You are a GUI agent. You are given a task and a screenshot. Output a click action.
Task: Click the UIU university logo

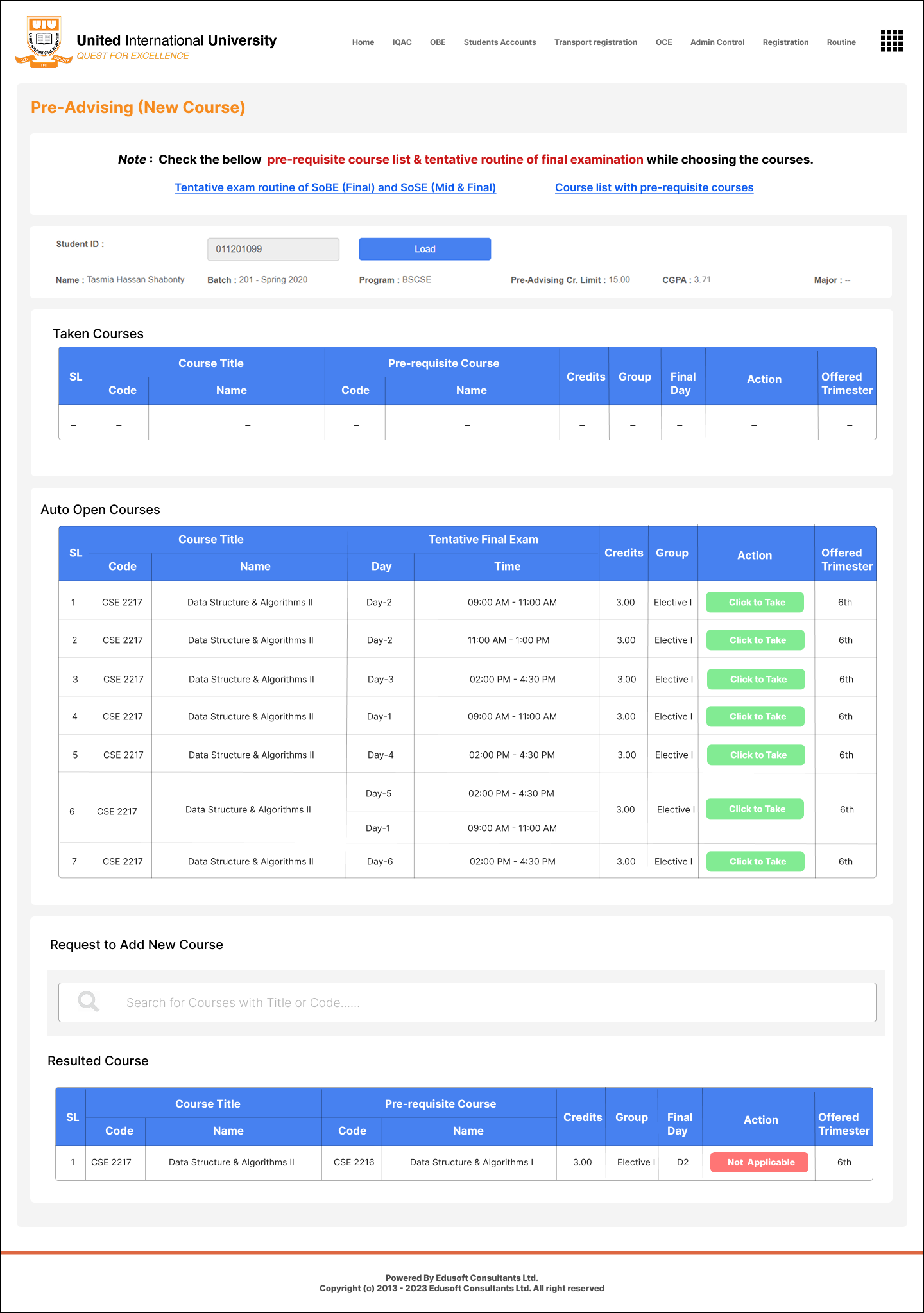coord(44,42)
